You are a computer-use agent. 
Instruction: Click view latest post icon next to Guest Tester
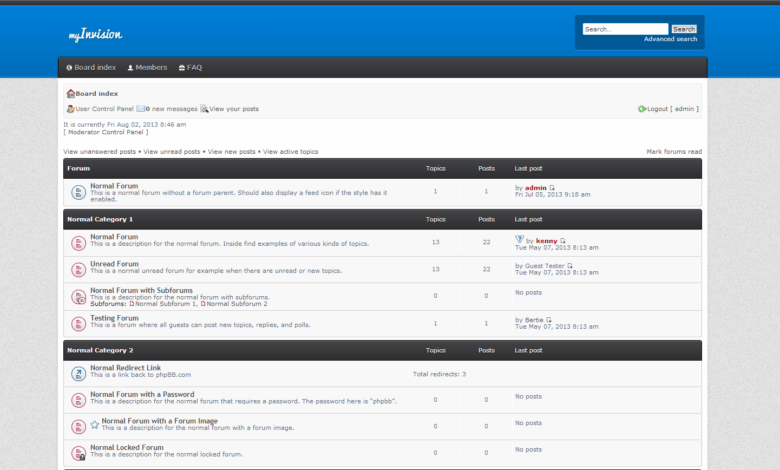pyautogui.click(x=570, y=266)
